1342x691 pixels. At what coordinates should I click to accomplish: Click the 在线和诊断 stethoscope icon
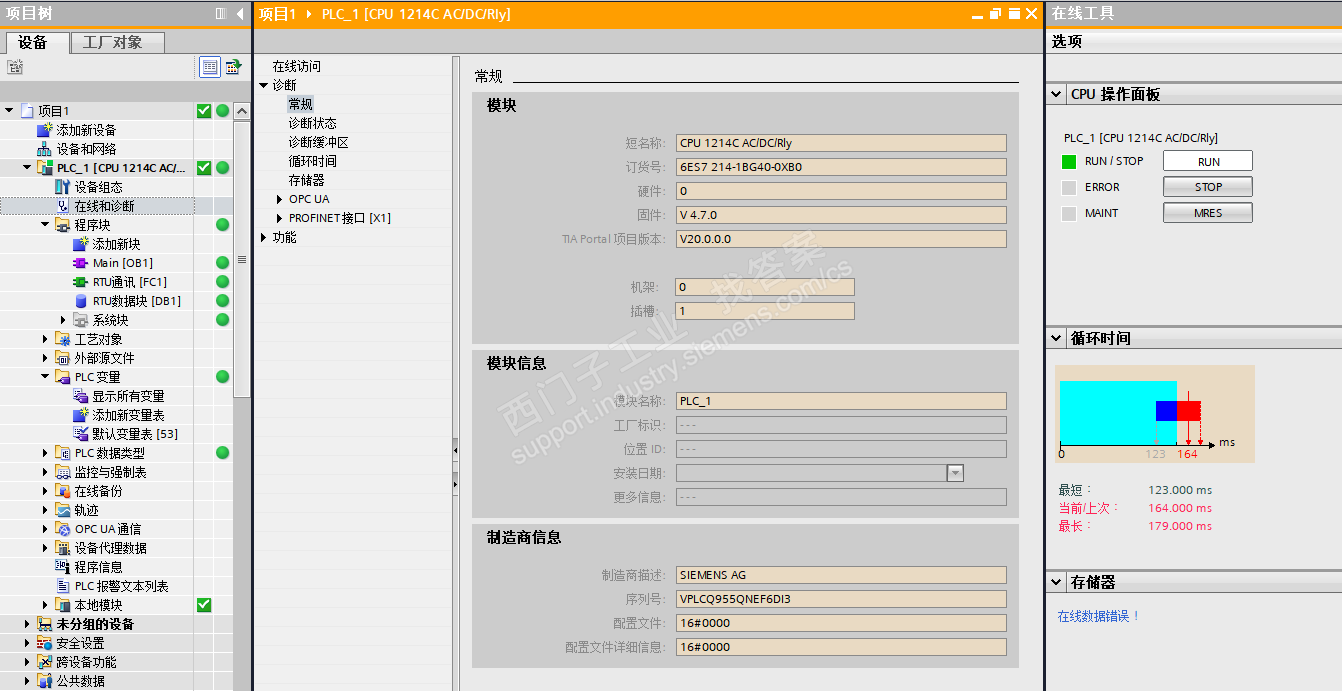63,206
